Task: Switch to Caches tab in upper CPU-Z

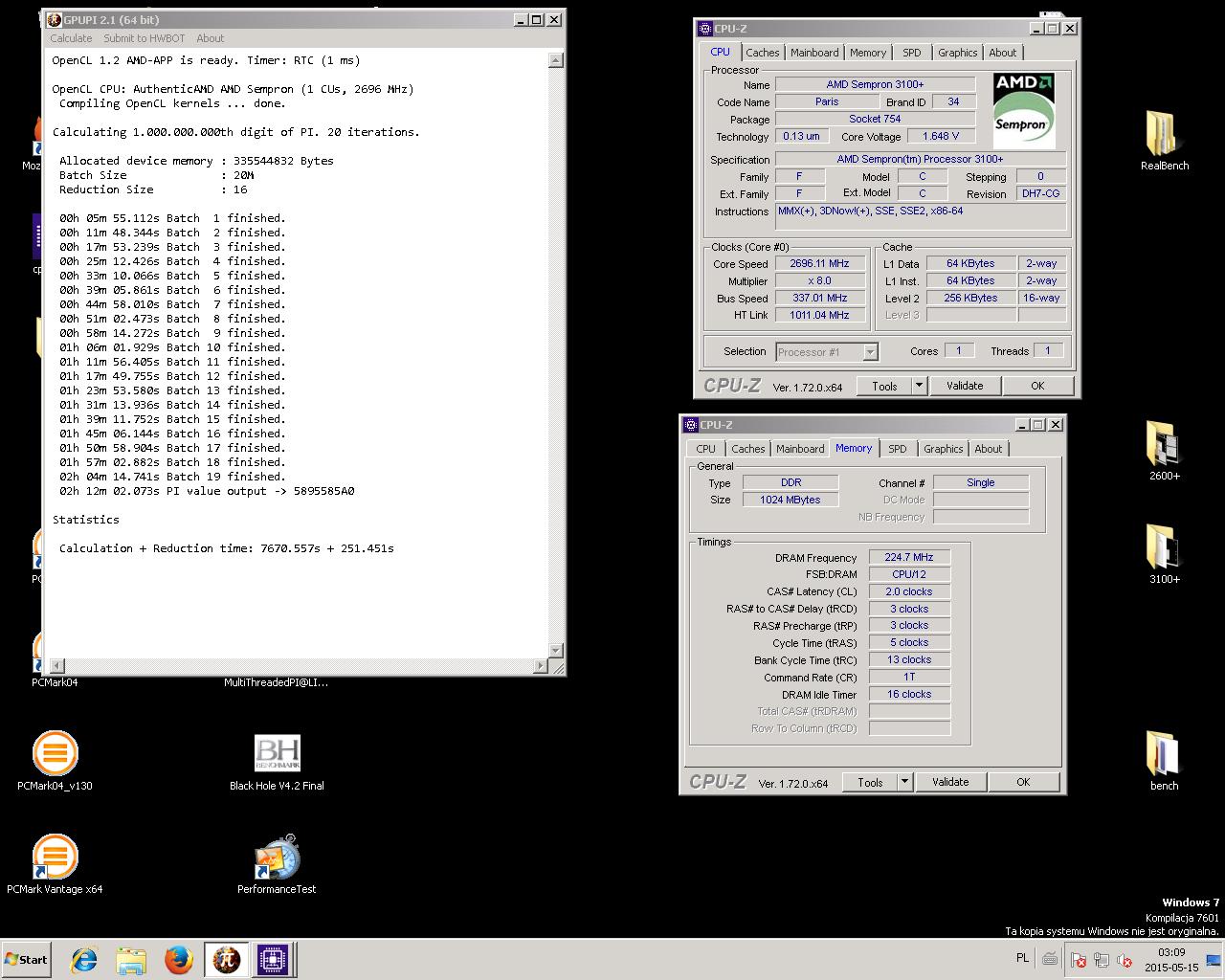Action: coord(763,53)
